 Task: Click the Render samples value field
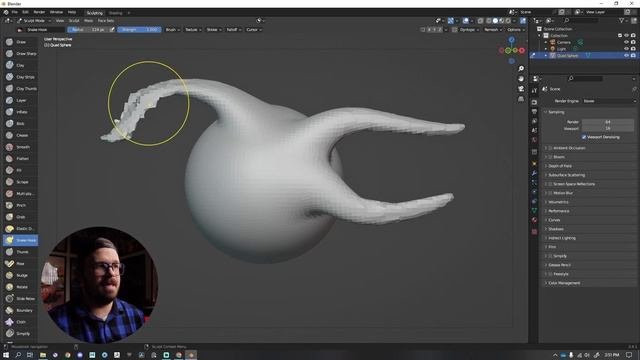608,122
